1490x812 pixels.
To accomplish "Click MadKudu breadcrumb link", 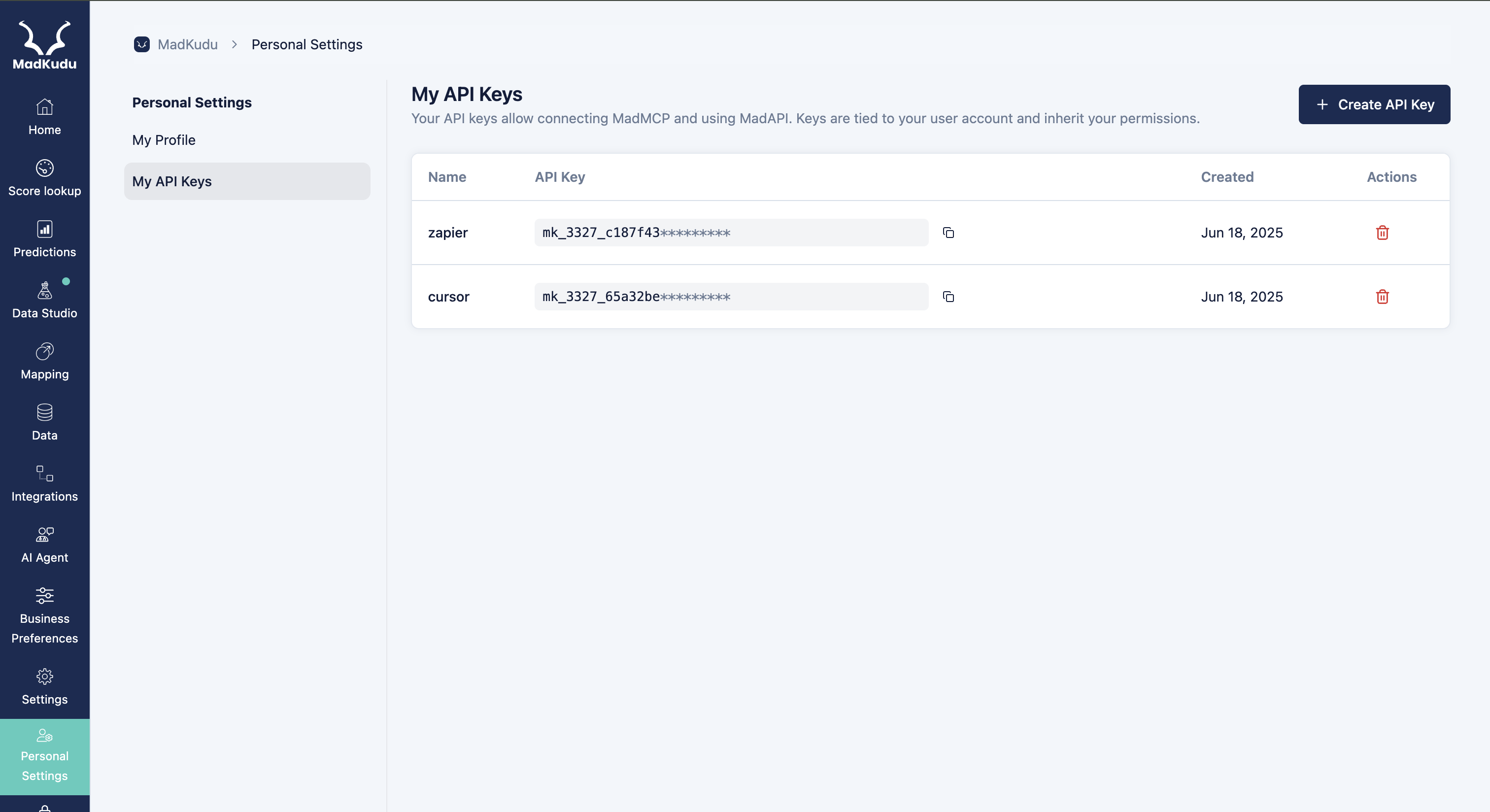I will point(187,44).
